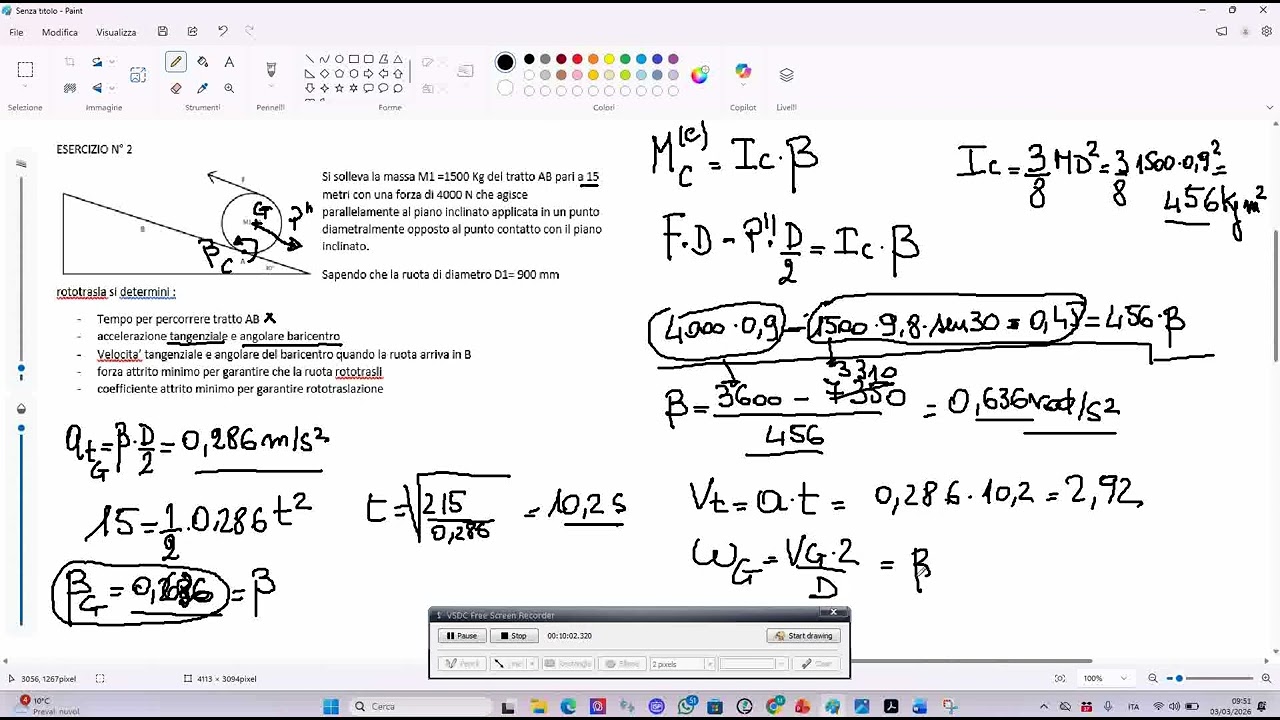The image size is (1280, 720).
Task: Select the Magnifier zoom tool
Action: tap(229, 88)
